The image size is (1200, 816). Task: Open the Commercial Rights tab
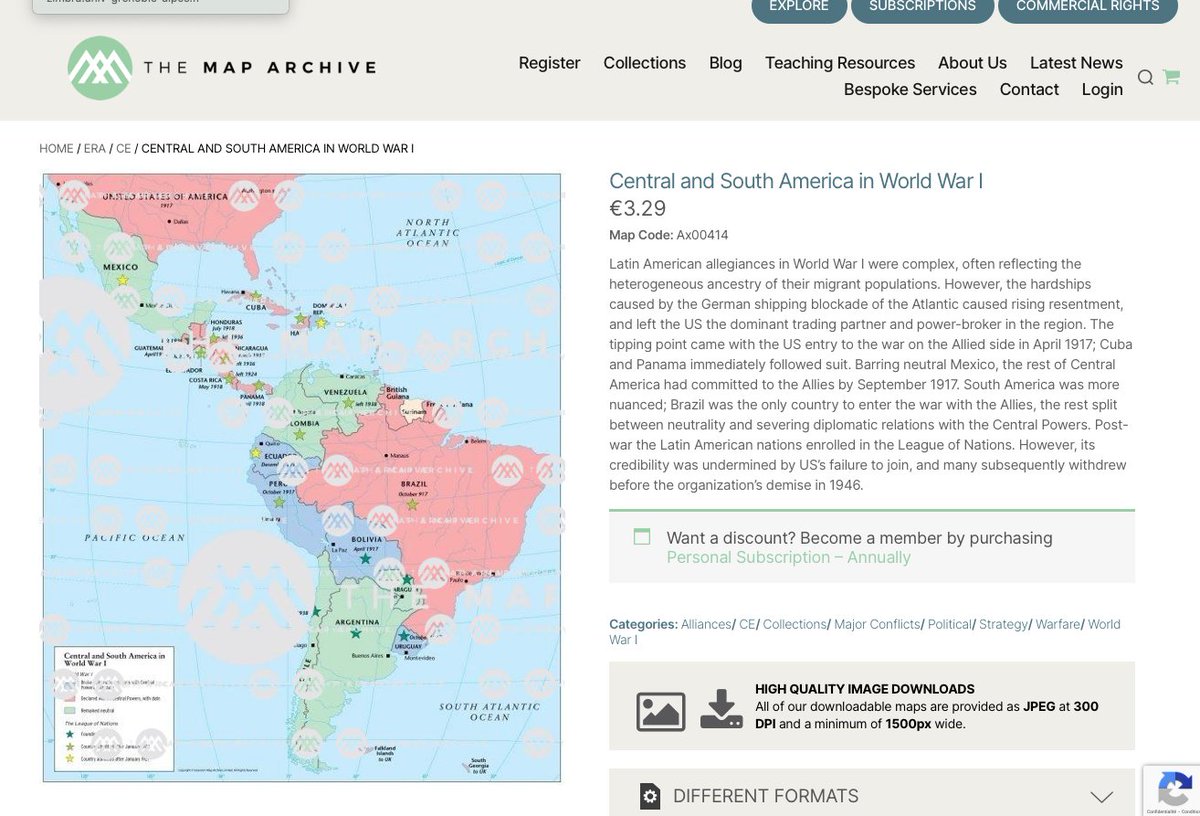click(1088, 7)
